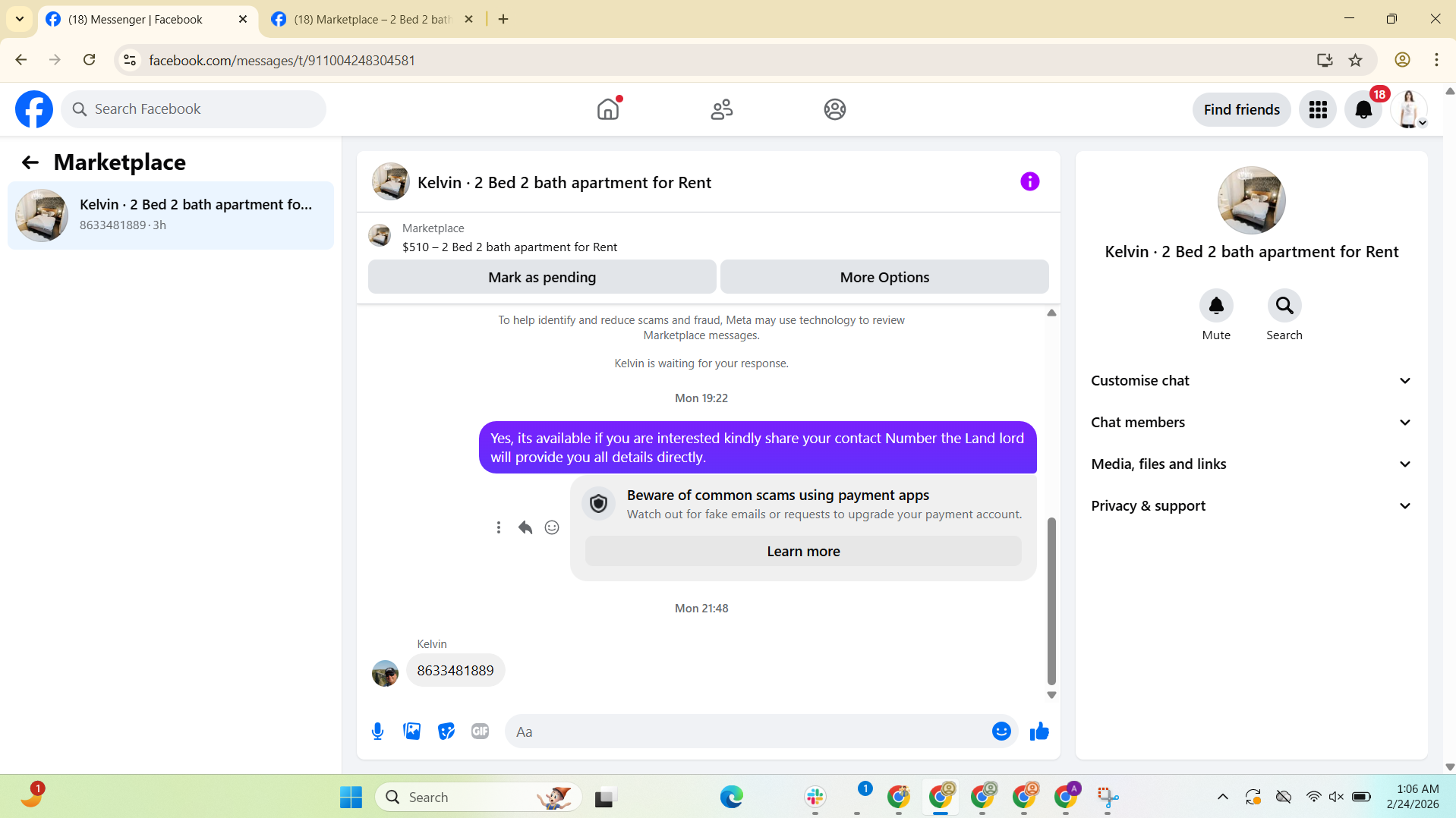Mute the conversation using the bell icon
This screenshot has height=818, width=1456.
[x=1216, y=306]
